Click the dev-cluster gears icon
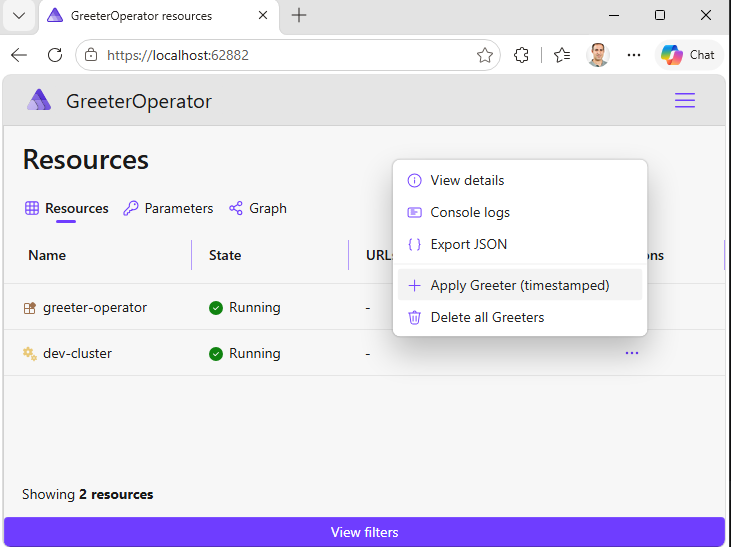731x547 pixels. point(30,353)
